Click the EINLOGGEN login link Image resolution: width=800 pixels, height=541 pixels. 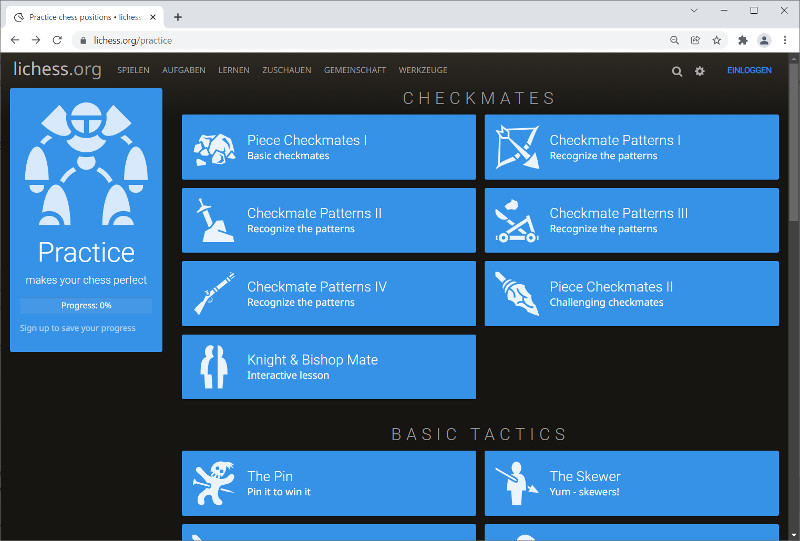point(749,70)
